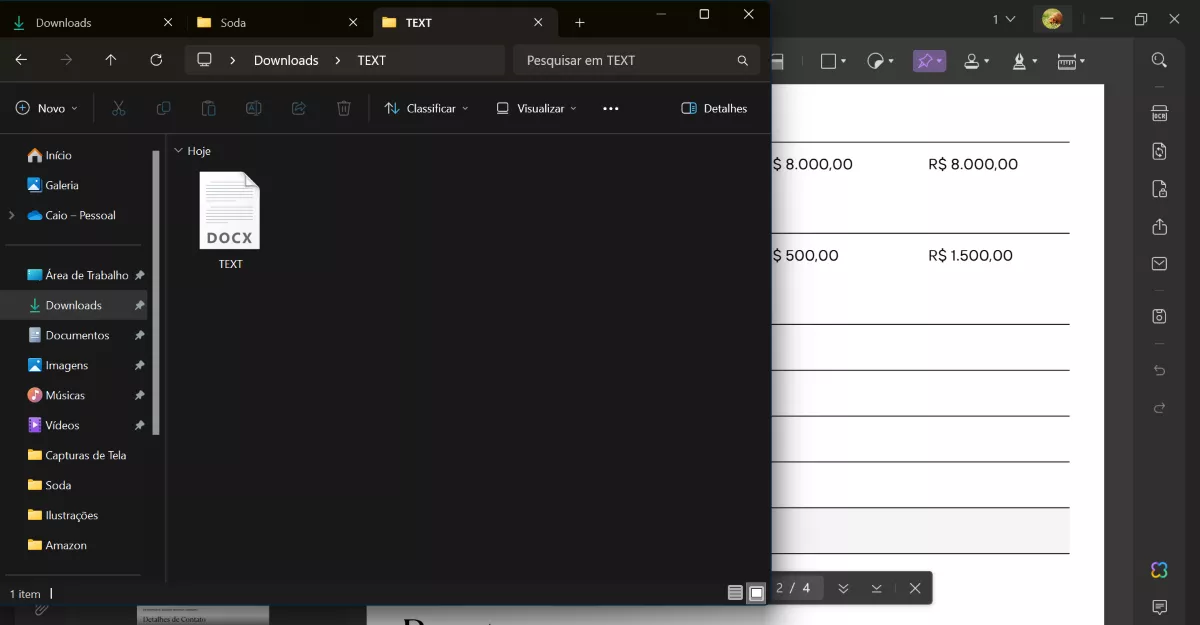Toggle the comments panel in the PDF sidebar
This screenshot has width=1200, height=625.
1158,606
